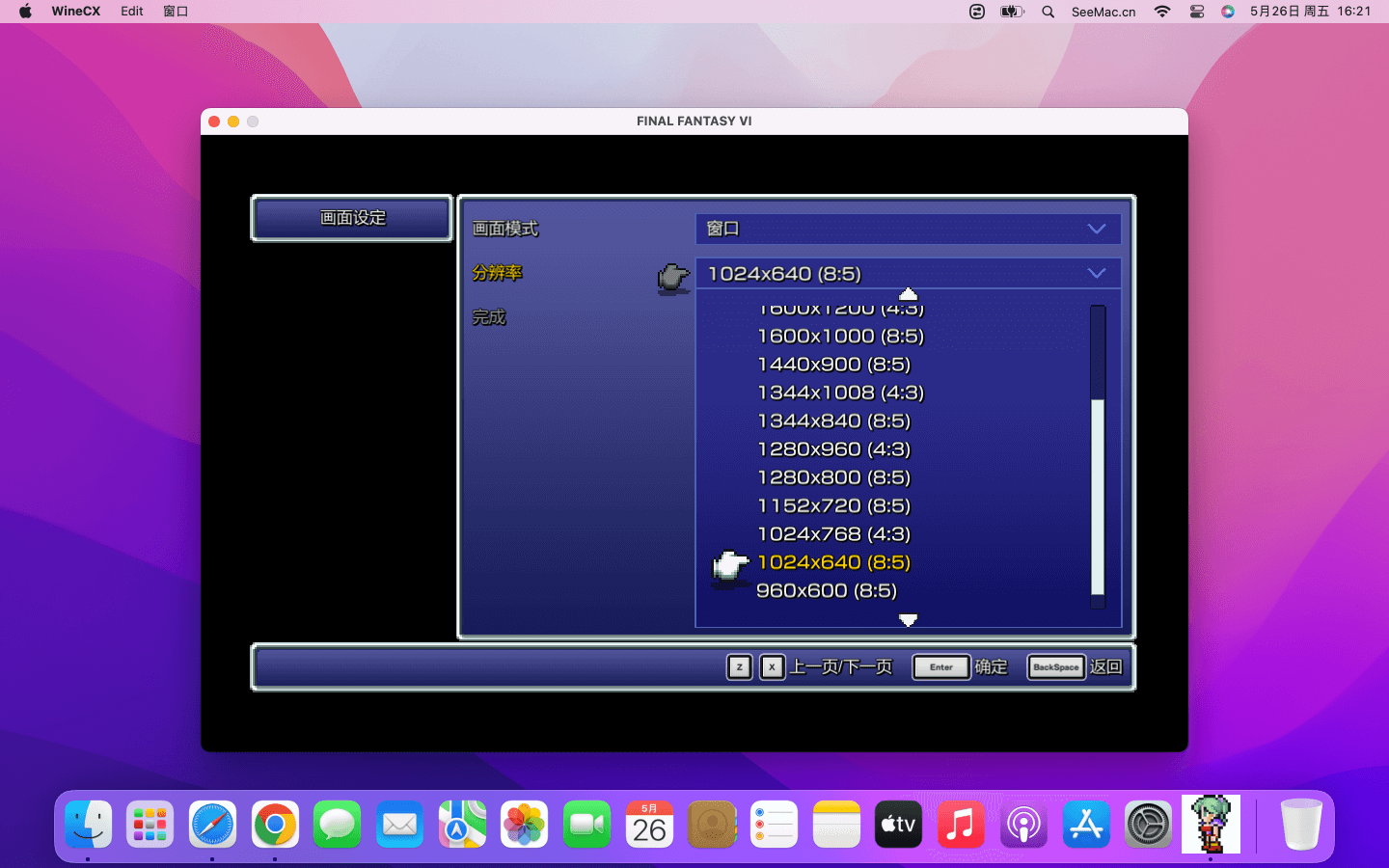The height and width of the screenshot is (868, 1389).
Task: Select 1280x800 (8:5) resolution option
Action: coord(833,477)
